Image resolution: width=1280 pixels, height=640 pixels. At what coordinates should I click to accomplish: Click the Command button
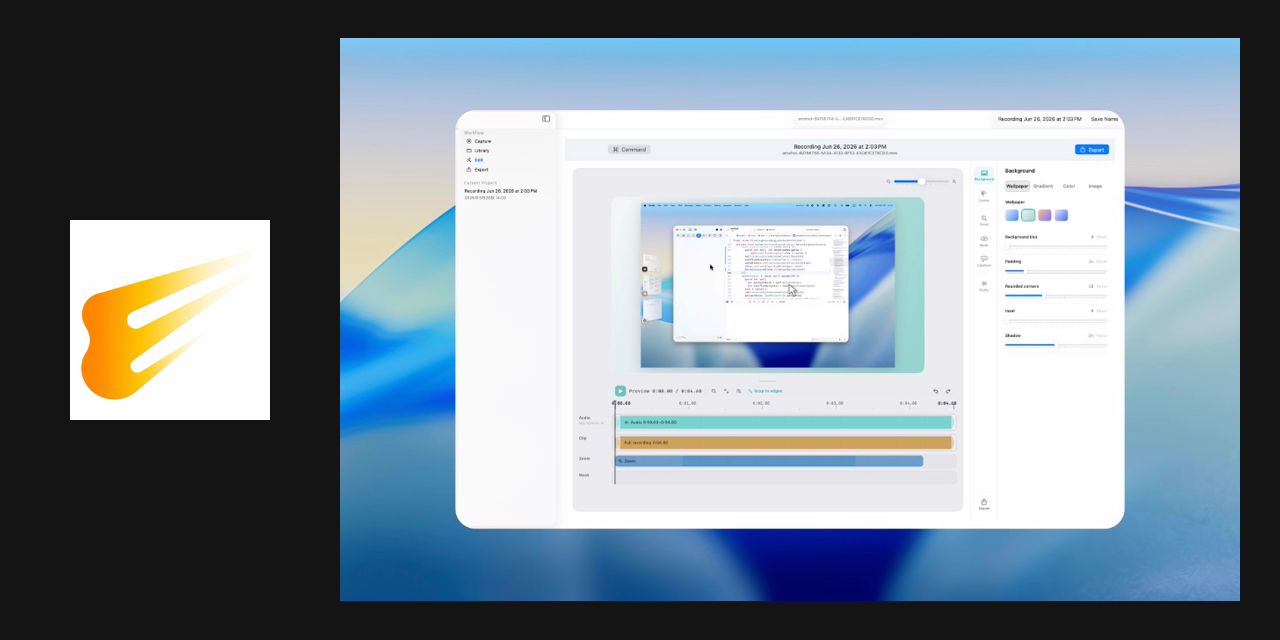[x=629, y=150]
